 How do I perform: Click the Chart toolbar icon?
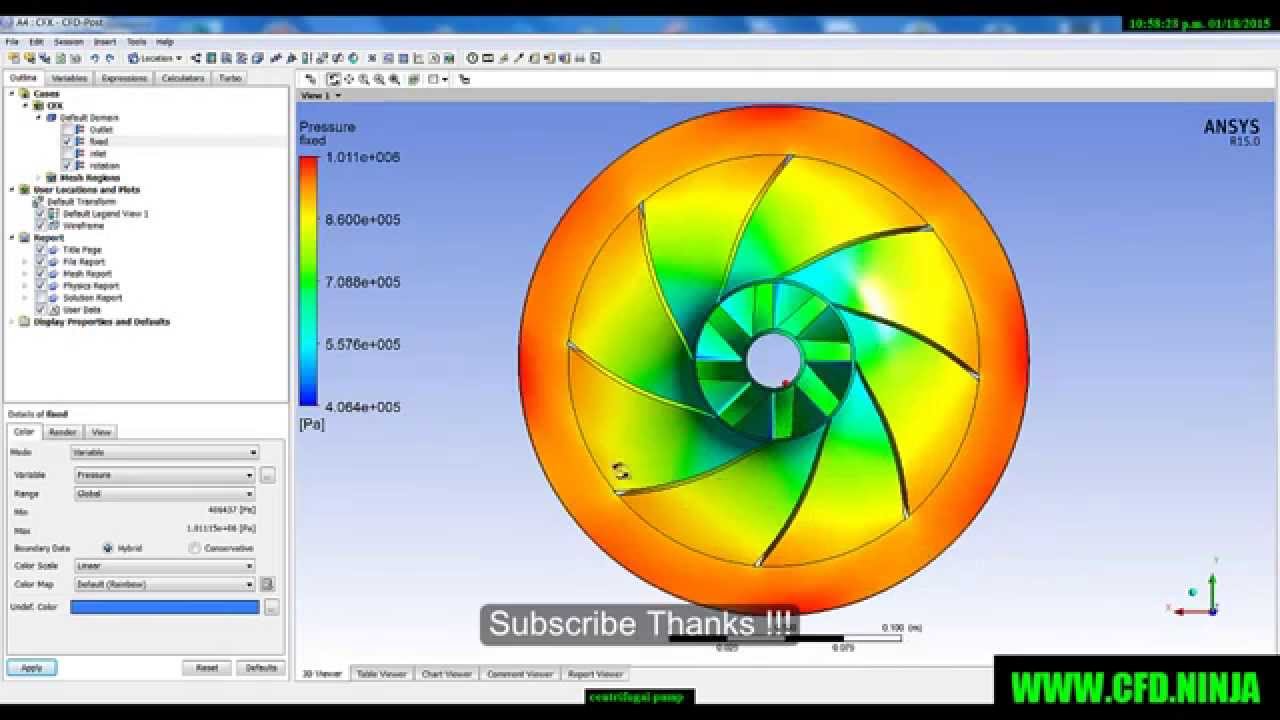(x=418, y=58)
